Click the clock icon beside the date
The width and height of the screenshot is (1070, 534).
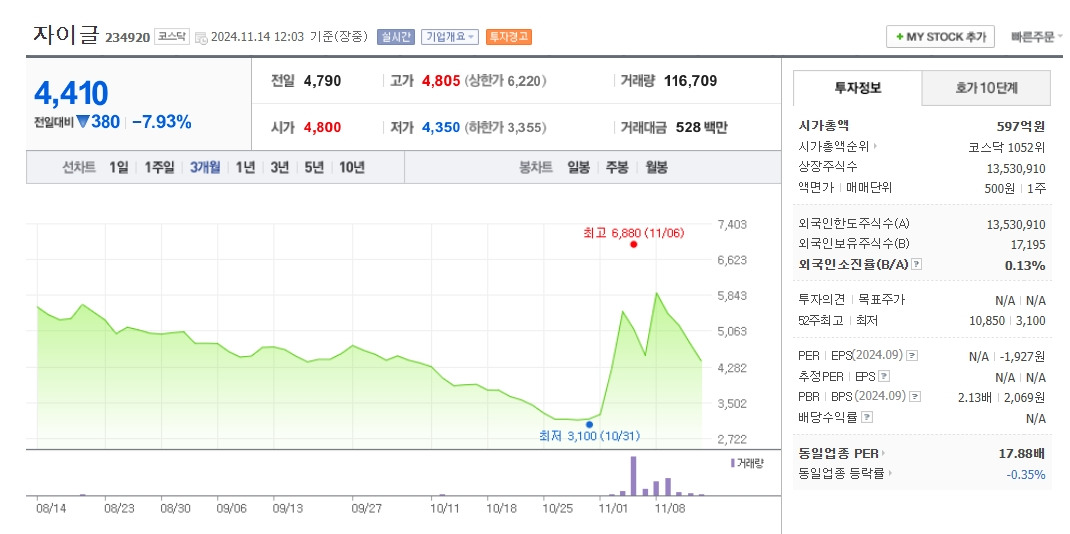(201, 38)
